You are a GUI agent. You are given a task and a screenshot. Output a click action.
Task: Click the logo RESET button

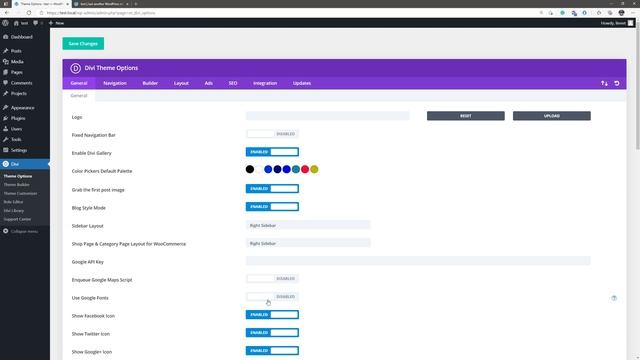pos(466,116)
